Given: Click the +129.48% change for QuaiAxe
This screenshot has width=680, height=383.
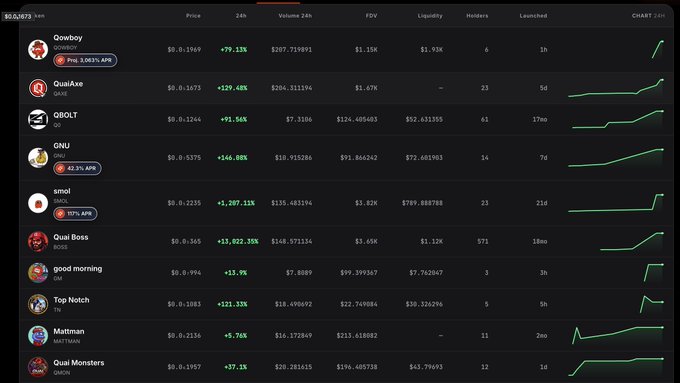Looking at the screenshot, I should pos(232,88).
